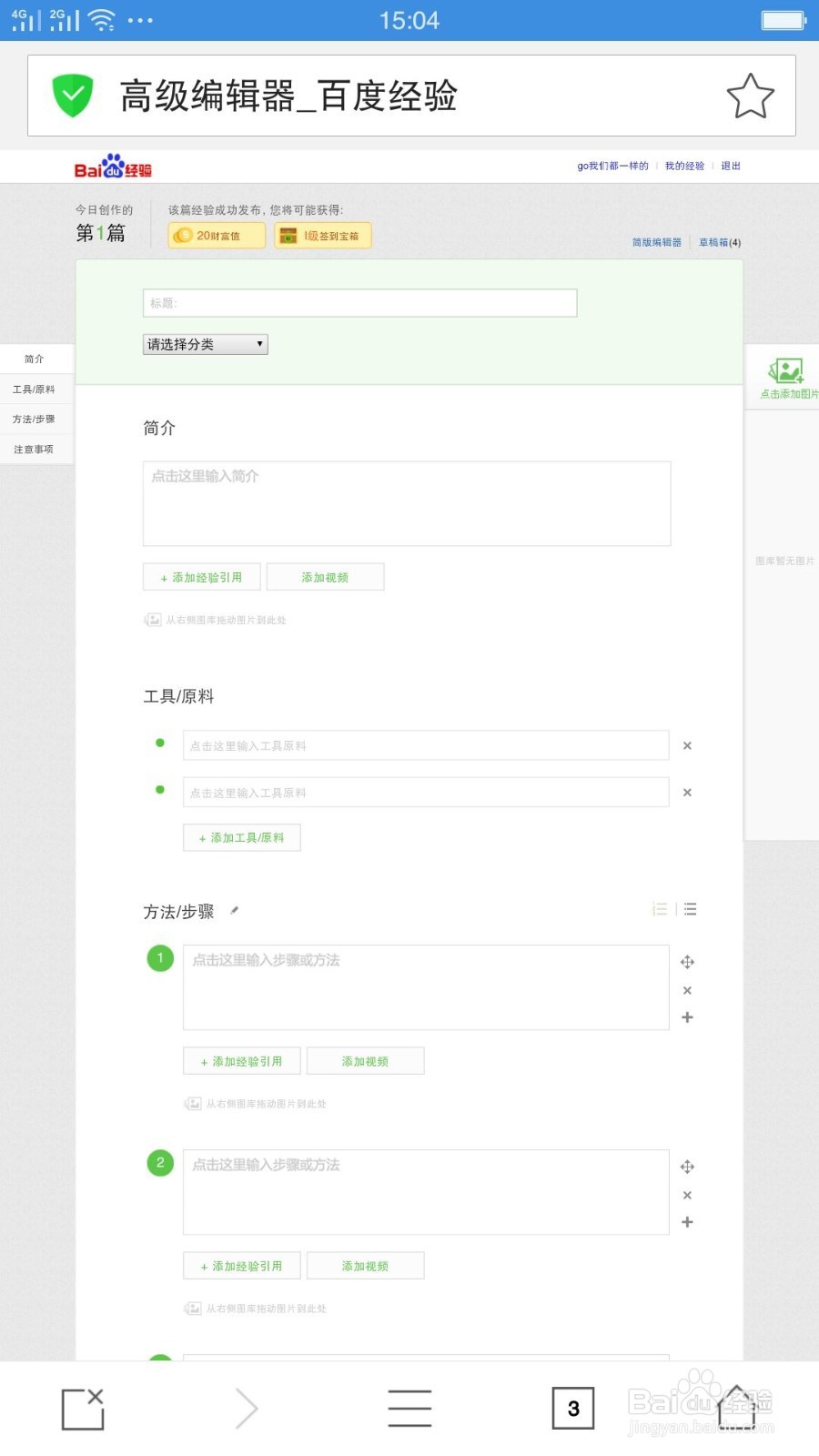Click the move handle for step 1

[x=688, y=962]
